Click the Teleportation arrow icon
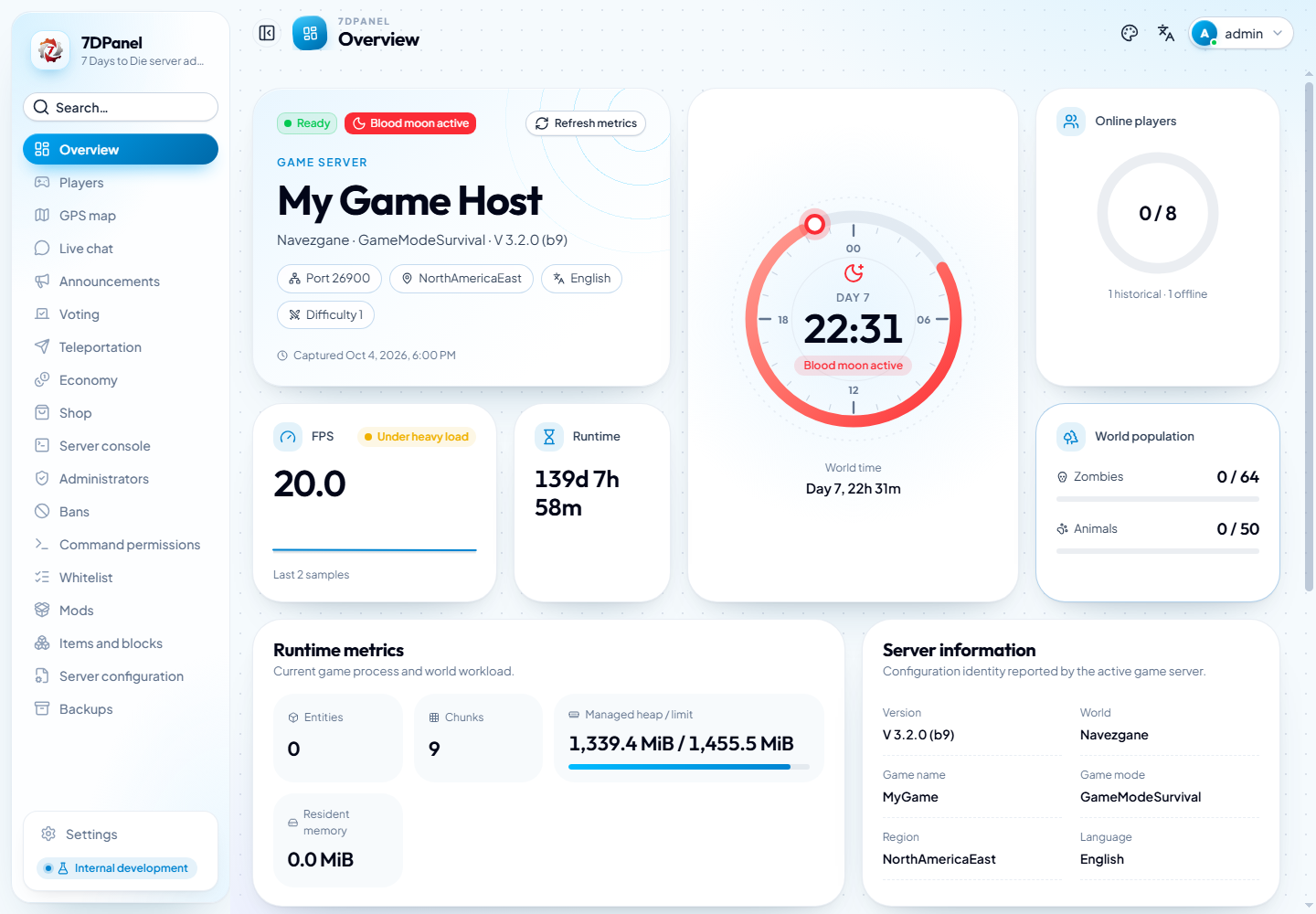The height and width of the screenshot is (914, 1316). [x=42, y=347]
